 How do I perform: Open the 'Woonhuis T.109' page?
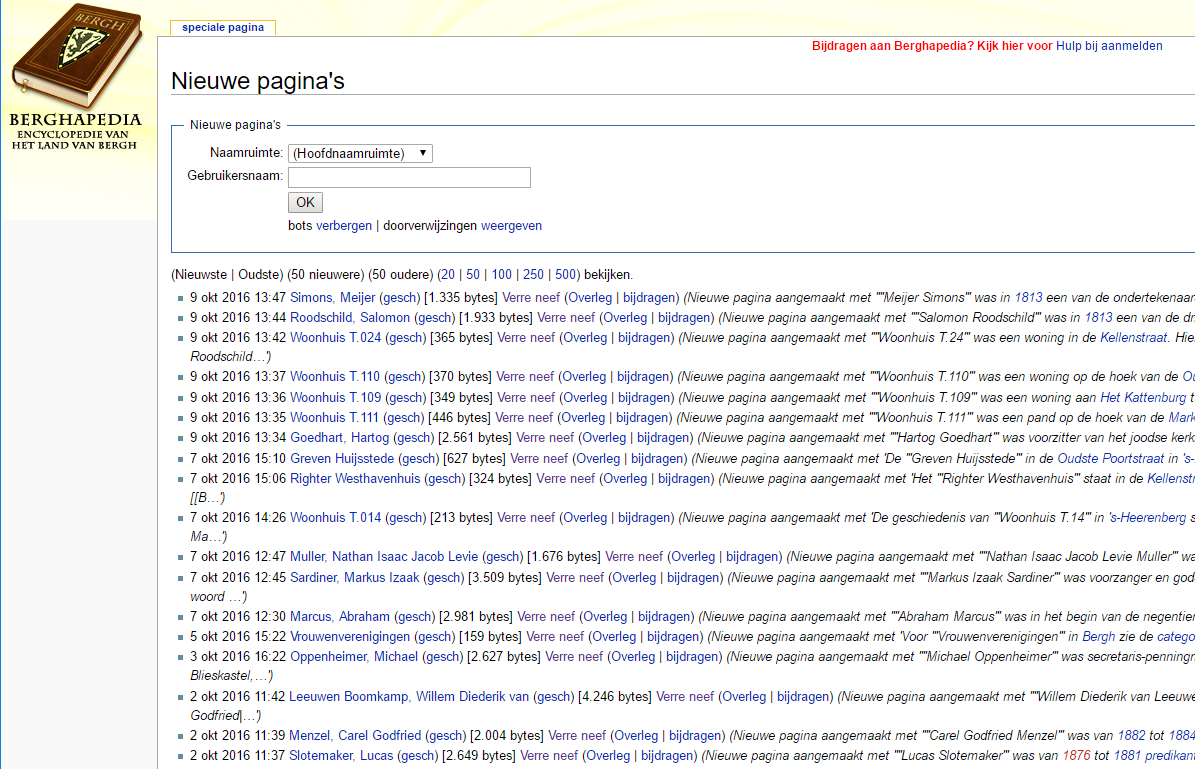(x=335, y=397)
